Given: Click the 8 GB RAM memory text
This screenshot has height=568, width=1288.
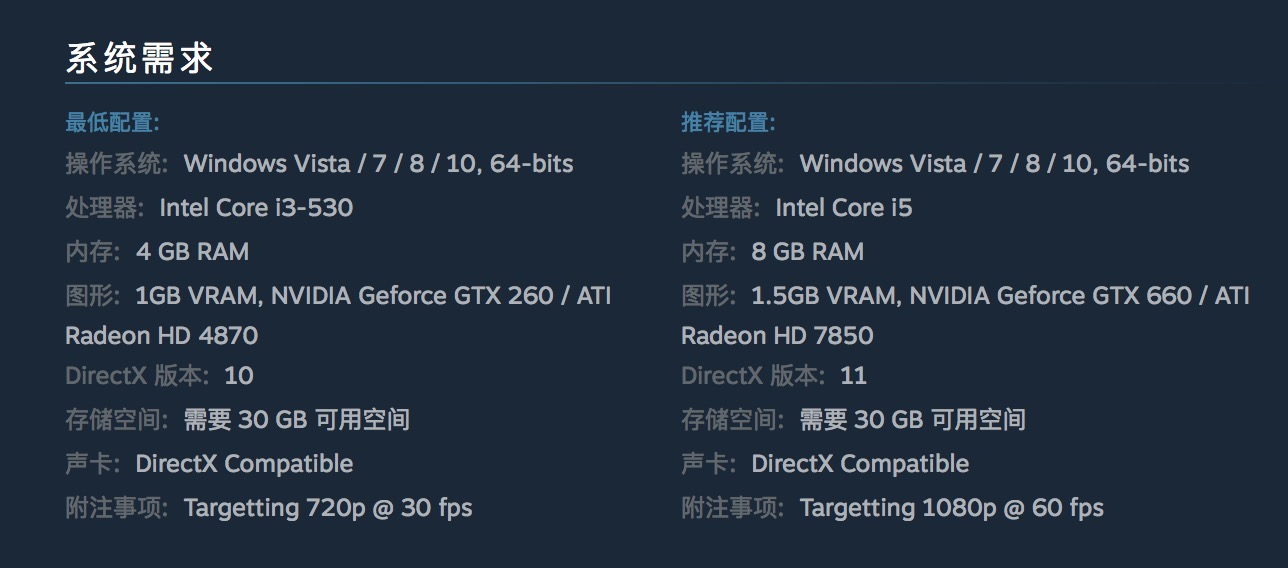Looking at the screenshot, I should (x=807, y=252).
